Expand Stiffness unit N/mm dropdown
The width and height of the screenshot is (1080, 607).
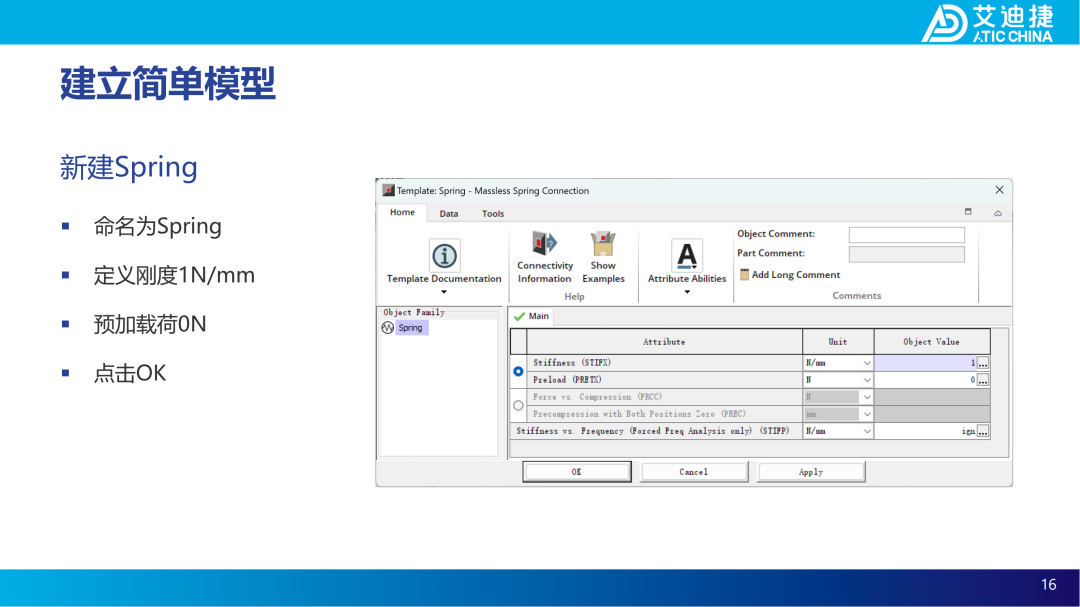coord(866,363)
